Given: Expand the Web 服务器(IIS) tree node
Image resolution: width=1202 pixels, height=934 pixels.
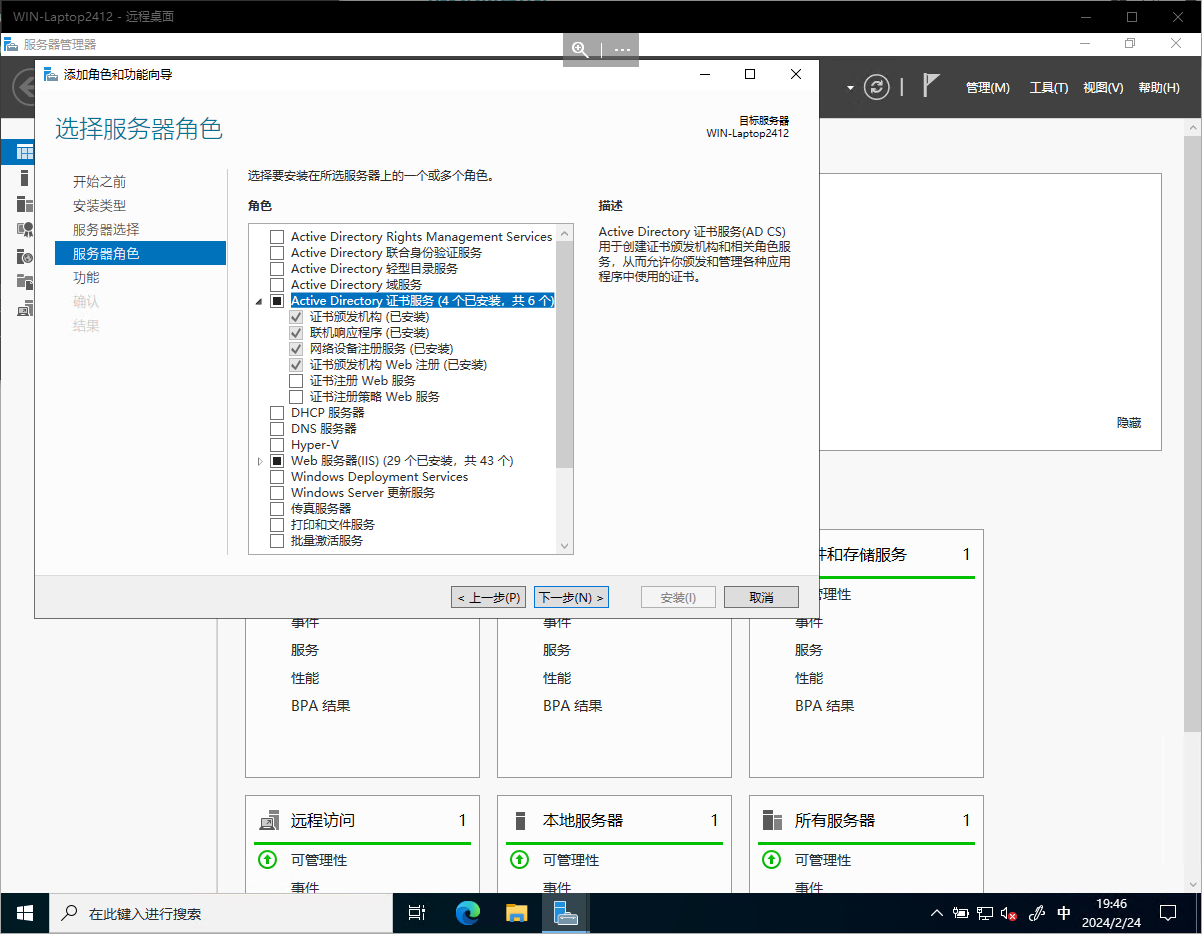Looking at the screenshot, I should (260, 461).
